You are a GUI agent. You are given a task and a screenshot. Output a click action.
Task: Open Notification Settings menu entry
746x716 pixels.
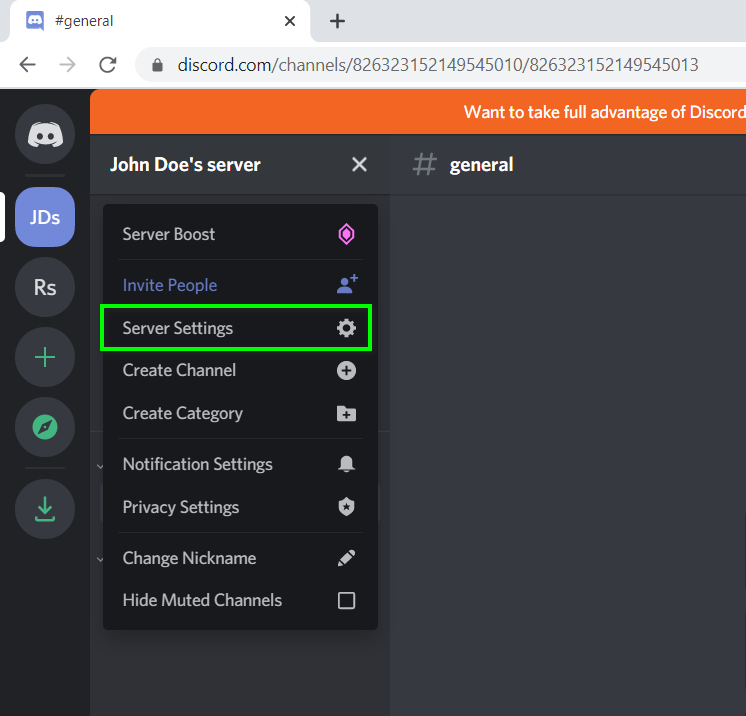point(240,464)
